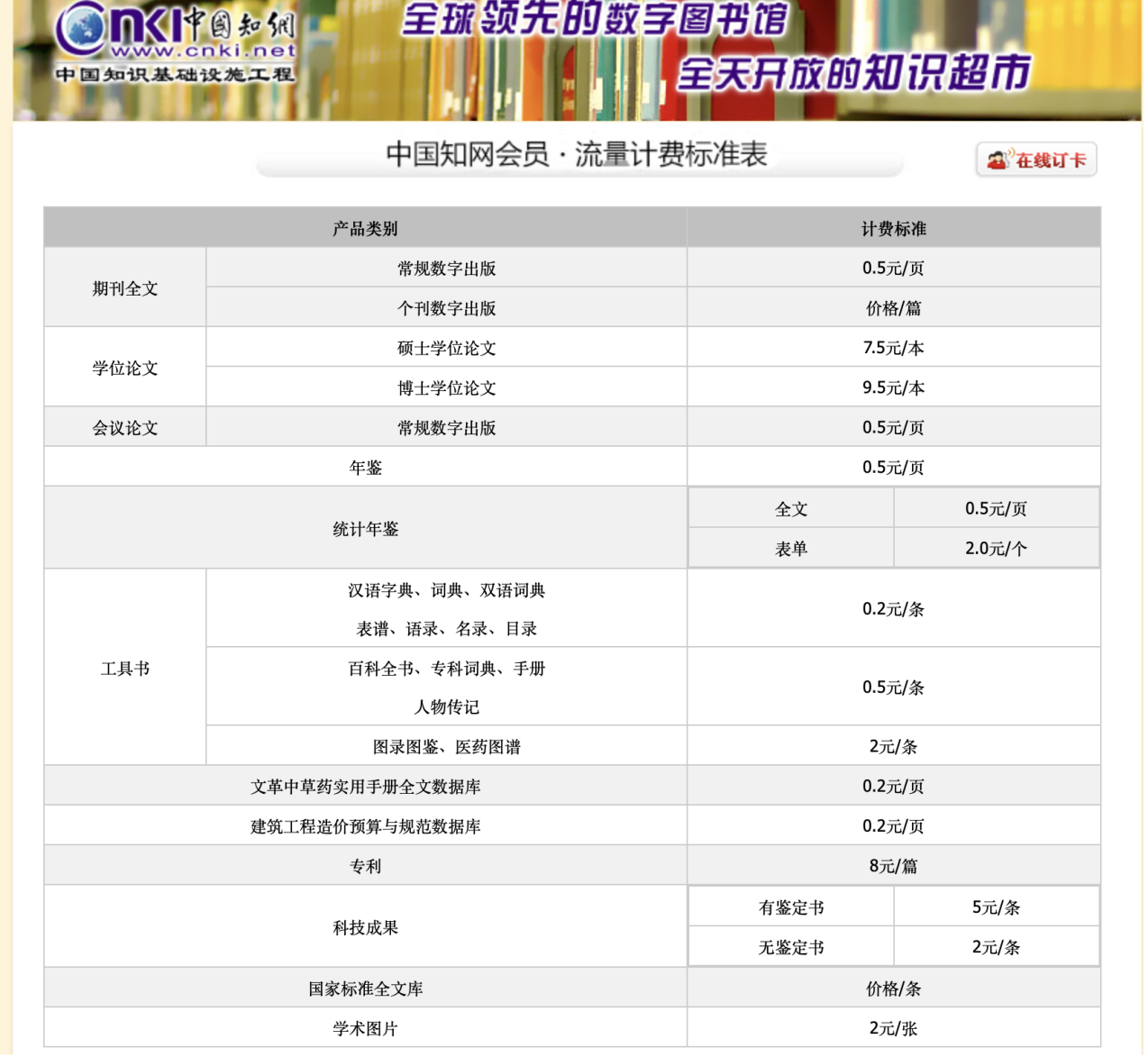Click the 价格/篇 price cell
The height and width of the screenshot is (1057, 1148).
[894, 308]
